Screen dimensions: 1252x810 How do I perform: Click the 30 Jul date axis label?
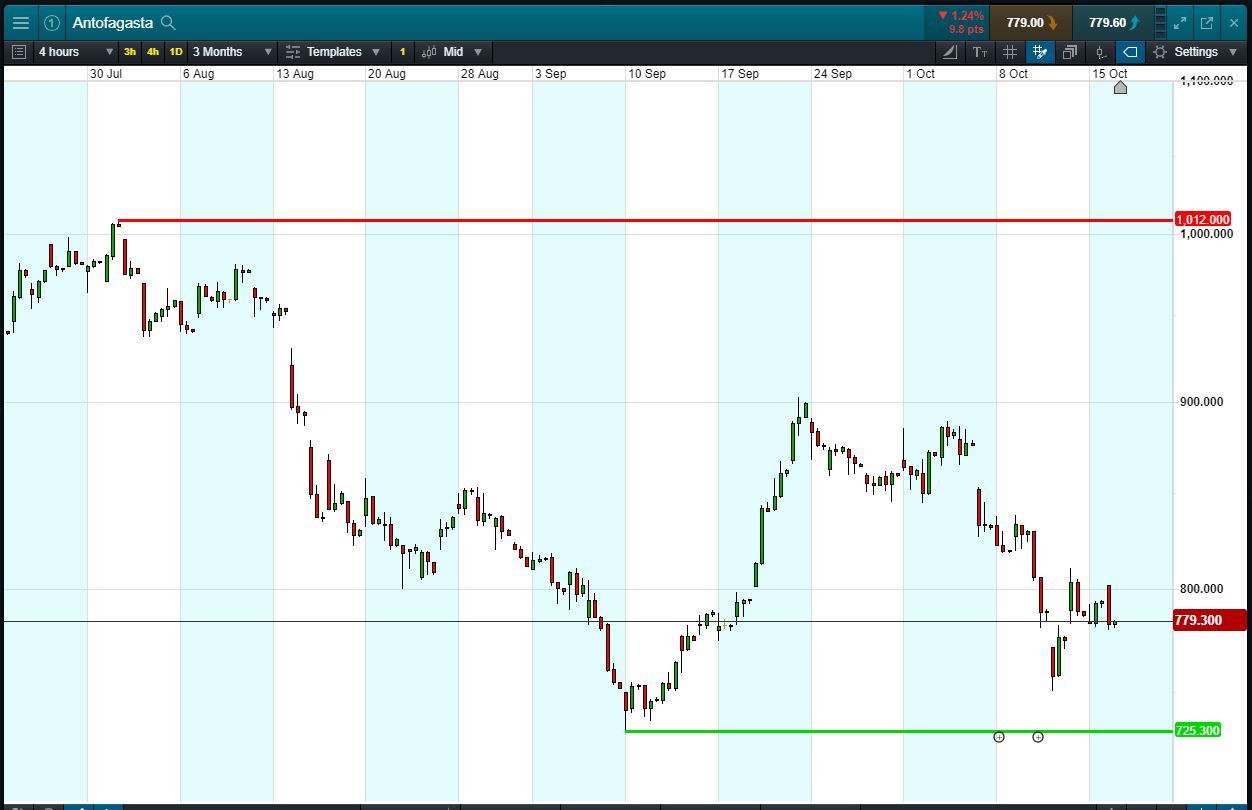click(106, 74)
